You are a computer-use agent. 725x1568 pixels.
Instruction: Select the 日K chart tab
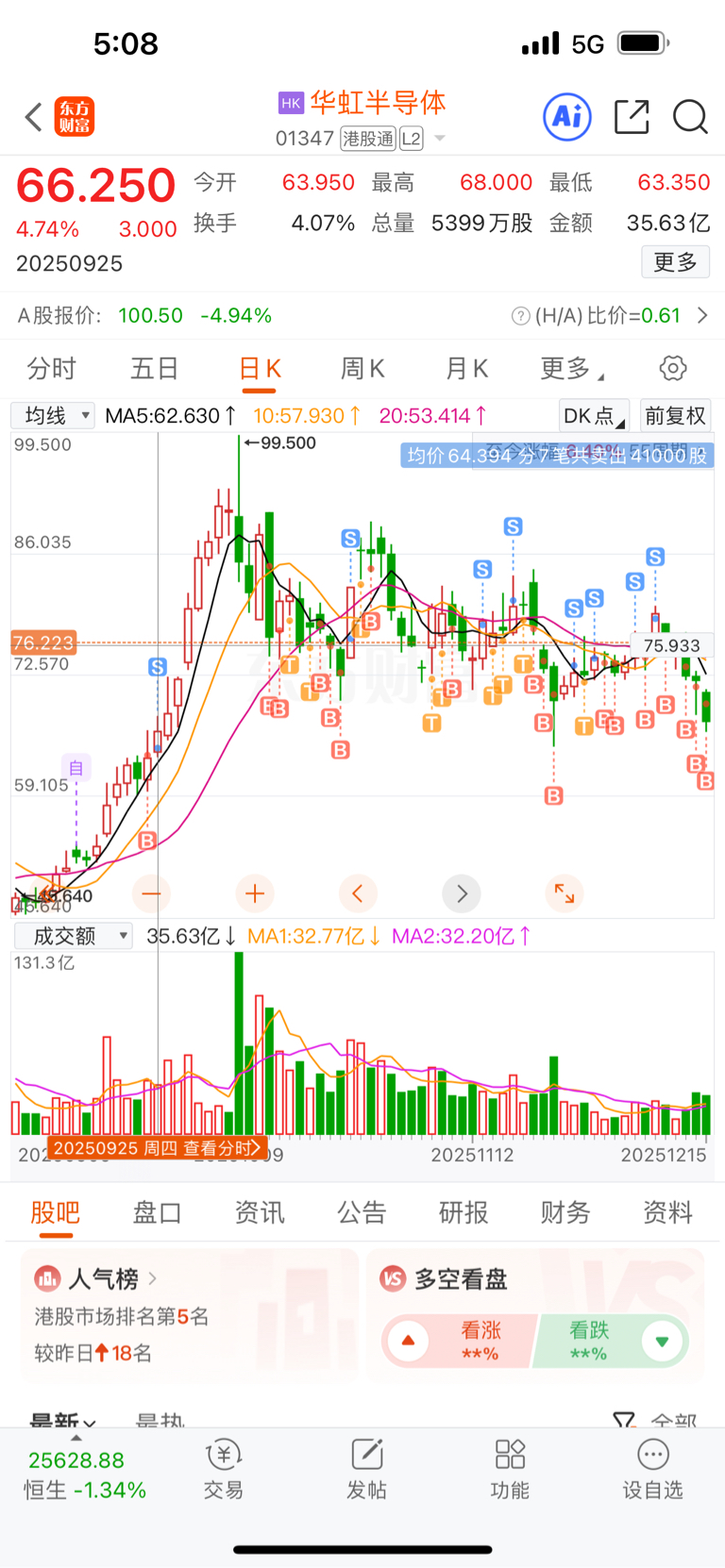[x=260, y=368]
